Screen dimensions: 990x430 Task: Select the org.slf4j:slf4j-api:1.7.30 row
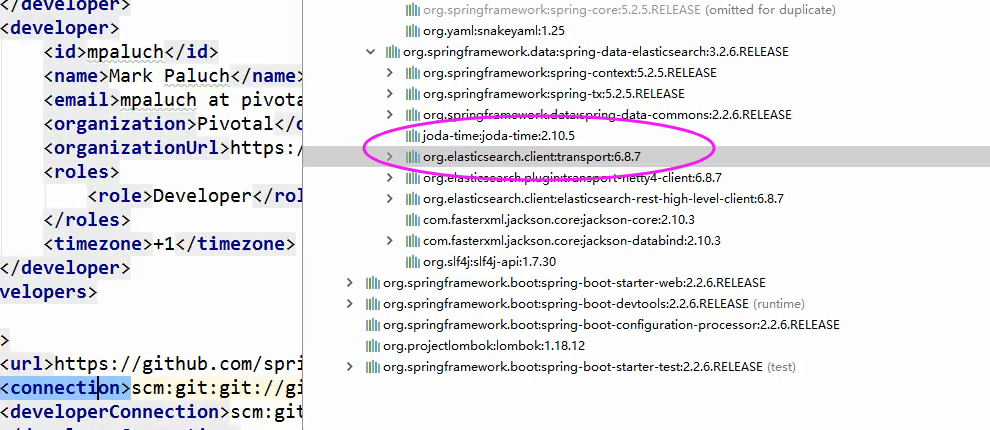tap(647, 261)
